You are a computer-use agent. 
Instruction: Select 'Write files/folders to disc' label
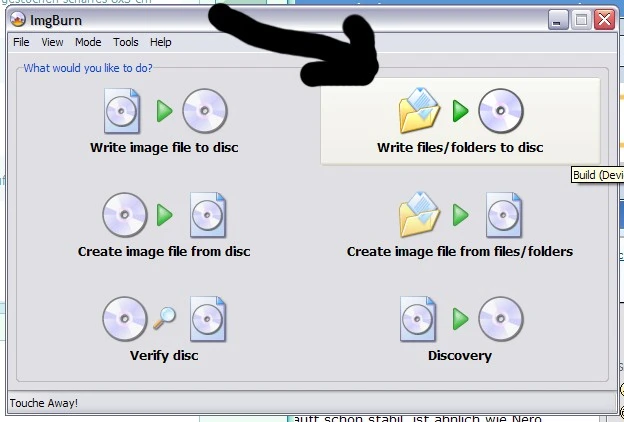(x=460, y=148)
